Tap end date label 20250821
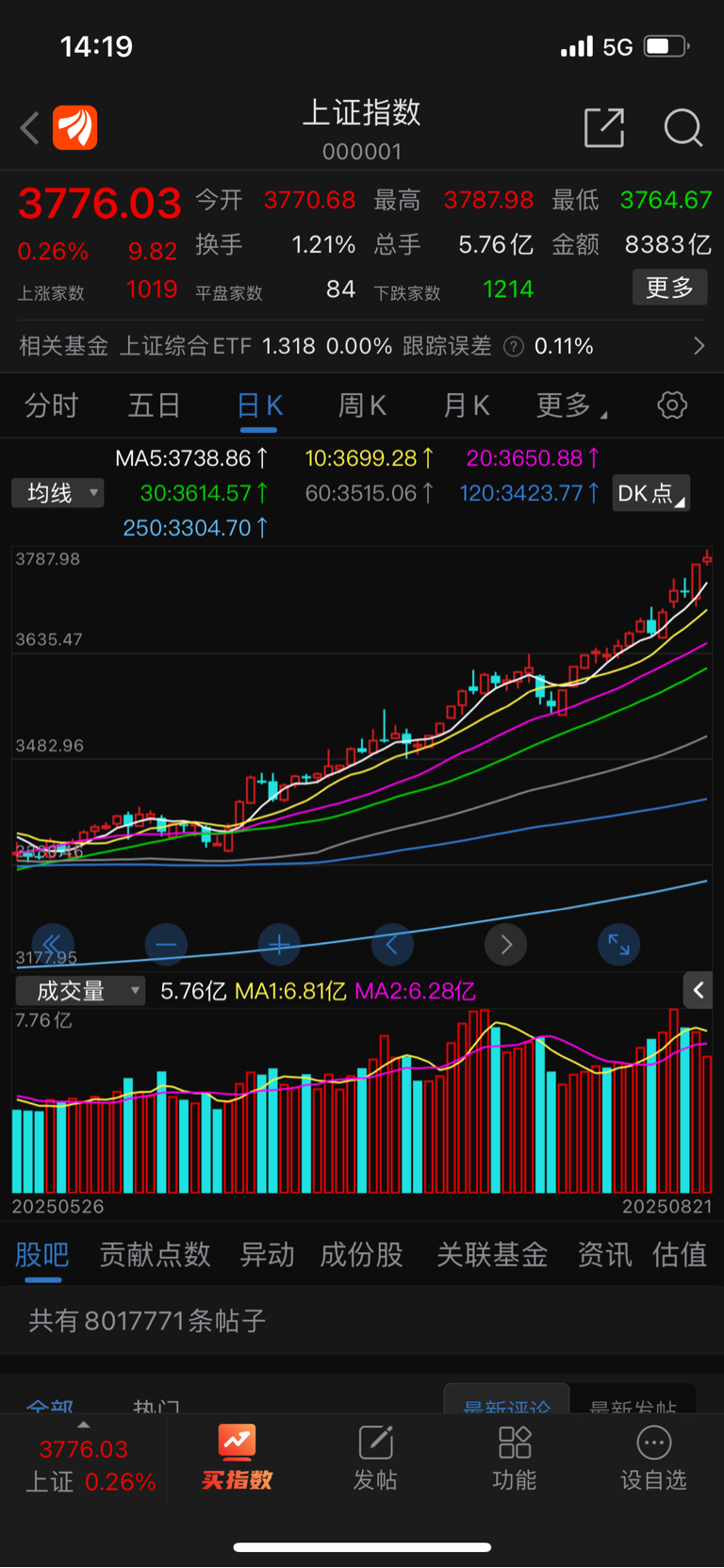 (666, 1207)
